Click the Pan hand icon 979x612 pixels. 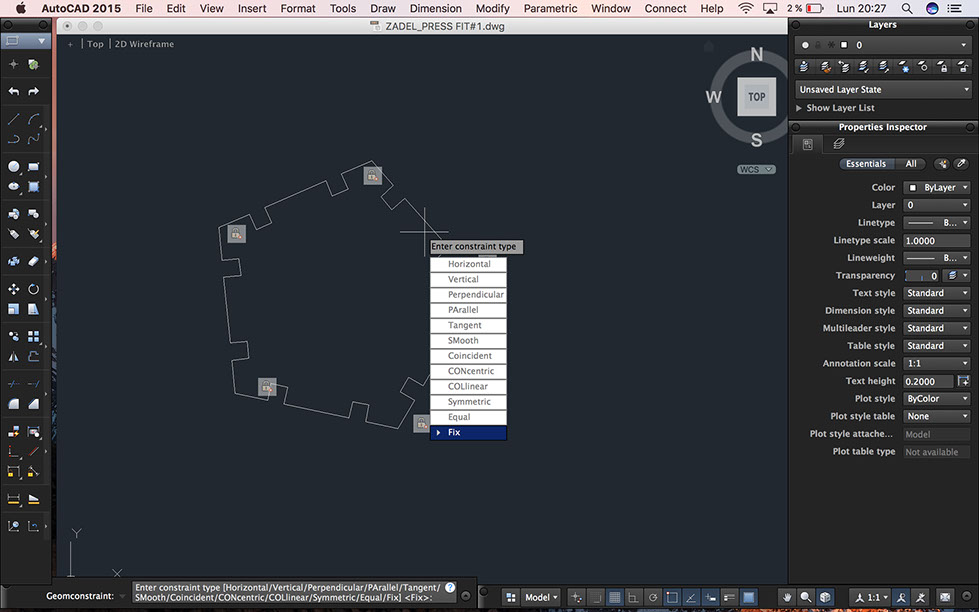point(787,597)
